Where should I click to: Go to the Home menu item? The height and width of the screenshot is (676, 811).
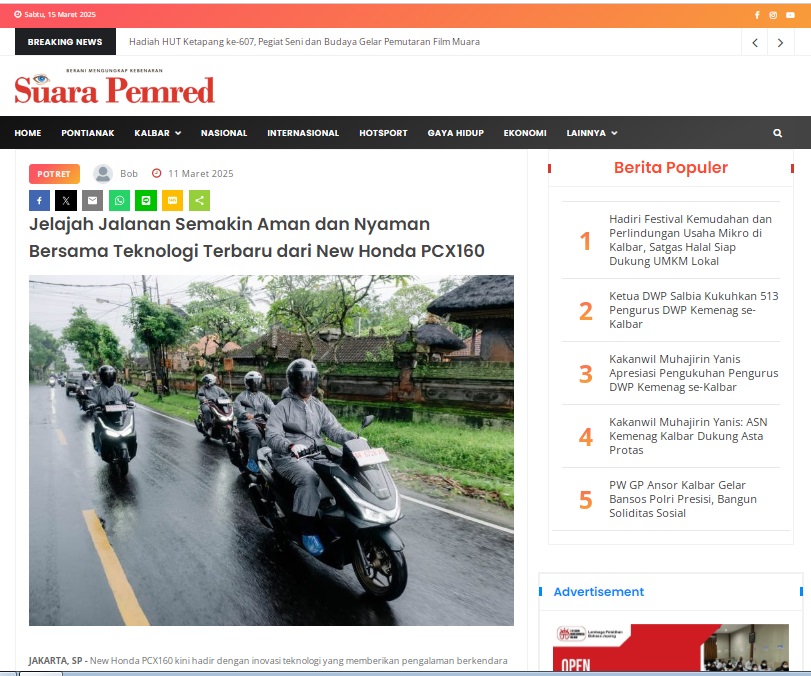pos(28,133)
